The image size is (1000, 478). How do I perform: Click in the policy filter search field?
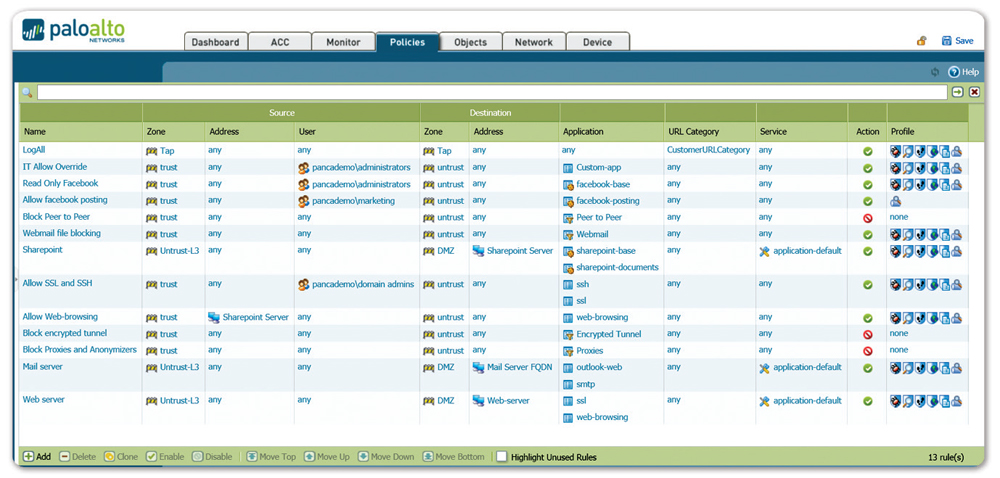(x=490, y=92)
